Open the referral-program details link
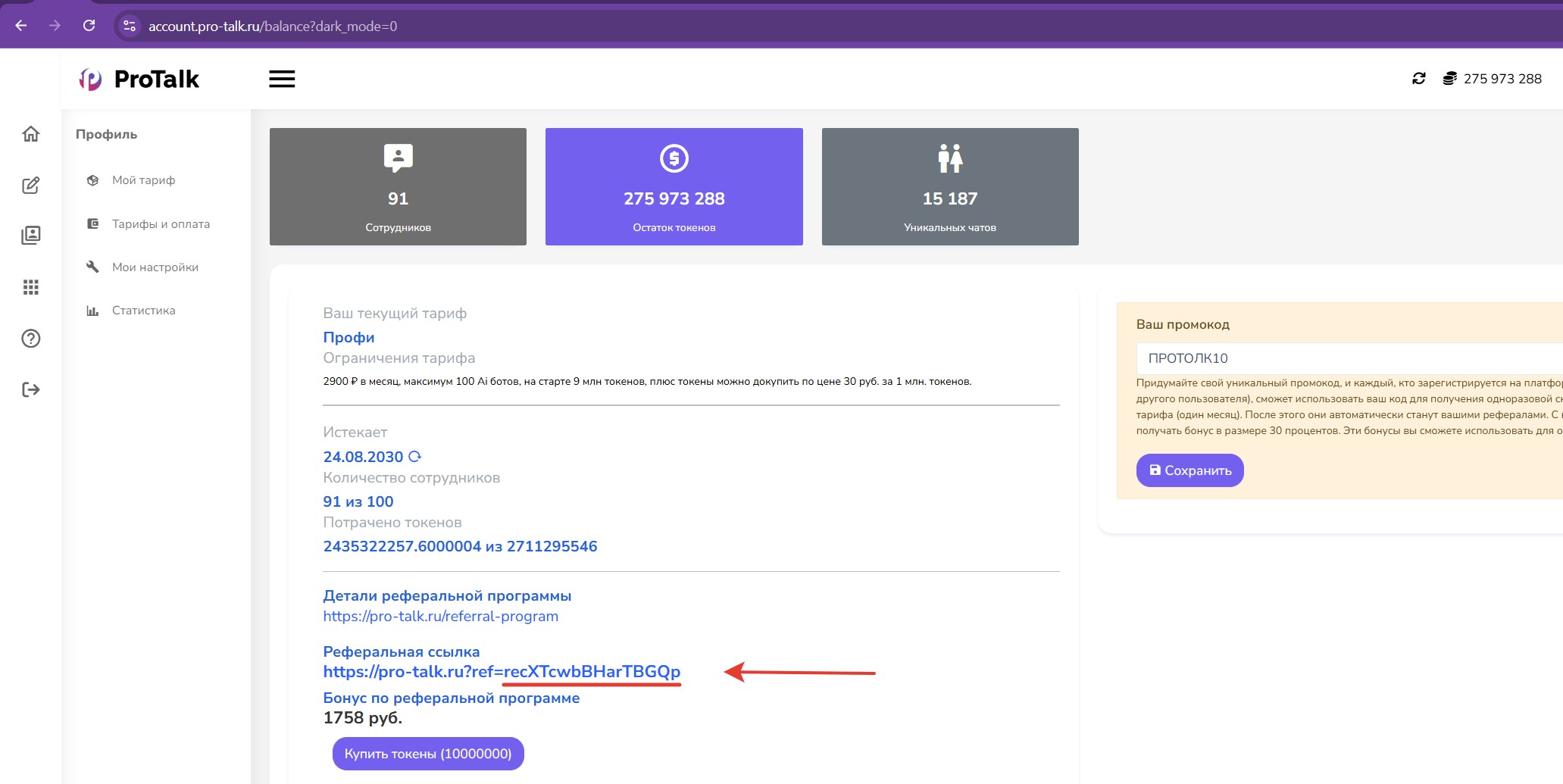The height and width of the screenshot is (784, 1563). coord(440,617)
